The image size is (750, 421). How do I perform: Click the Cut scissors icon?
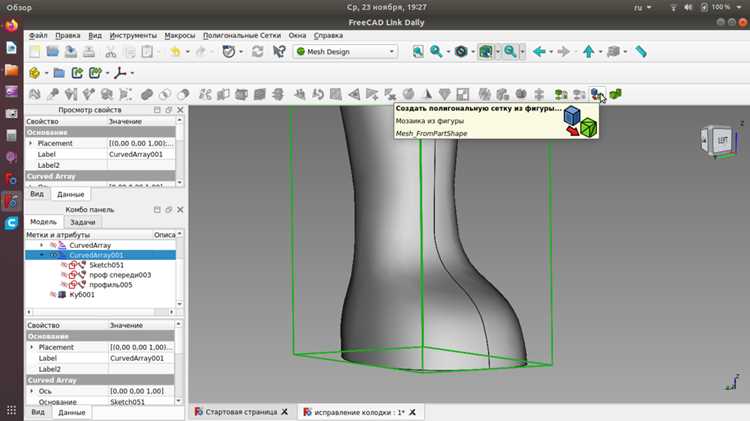(x=110, y=52)
